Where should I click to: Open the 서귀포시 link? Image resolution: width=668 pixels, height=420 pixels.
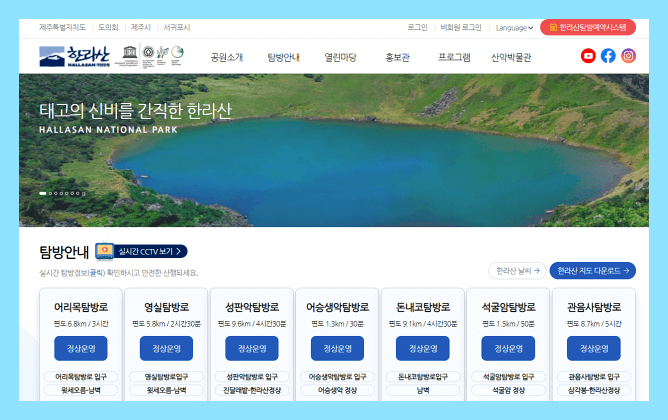coord(177,27)
